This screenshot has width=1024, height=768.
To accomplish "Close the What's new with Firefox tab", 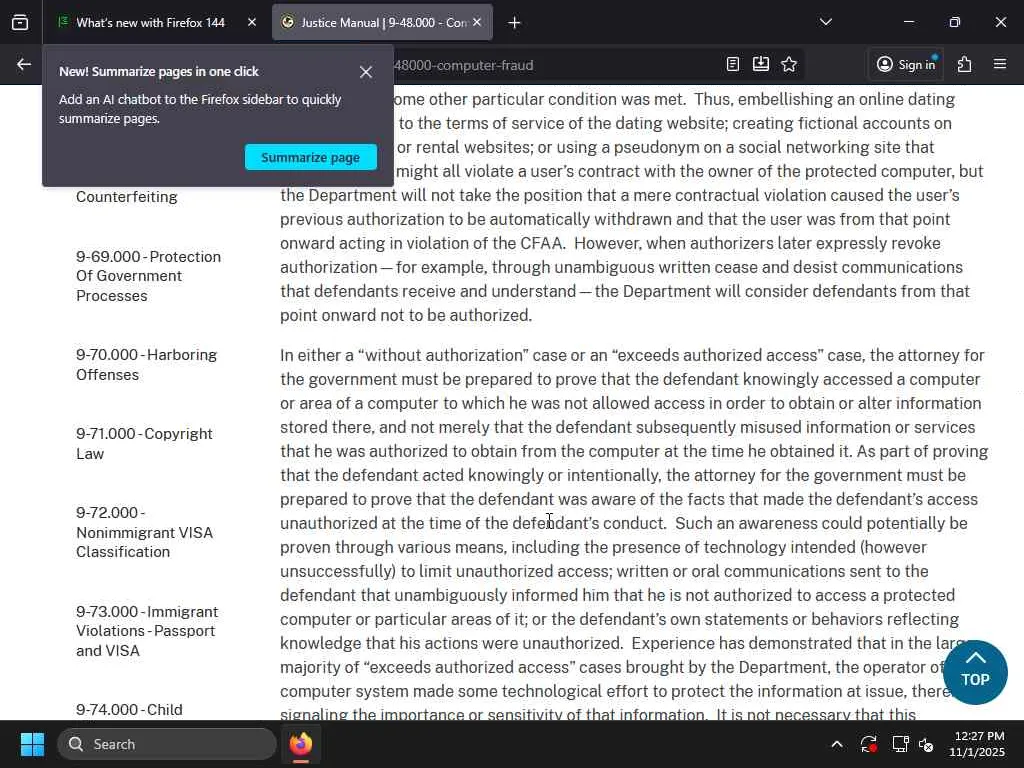I will pyautogui.click(x=251, y=22).
